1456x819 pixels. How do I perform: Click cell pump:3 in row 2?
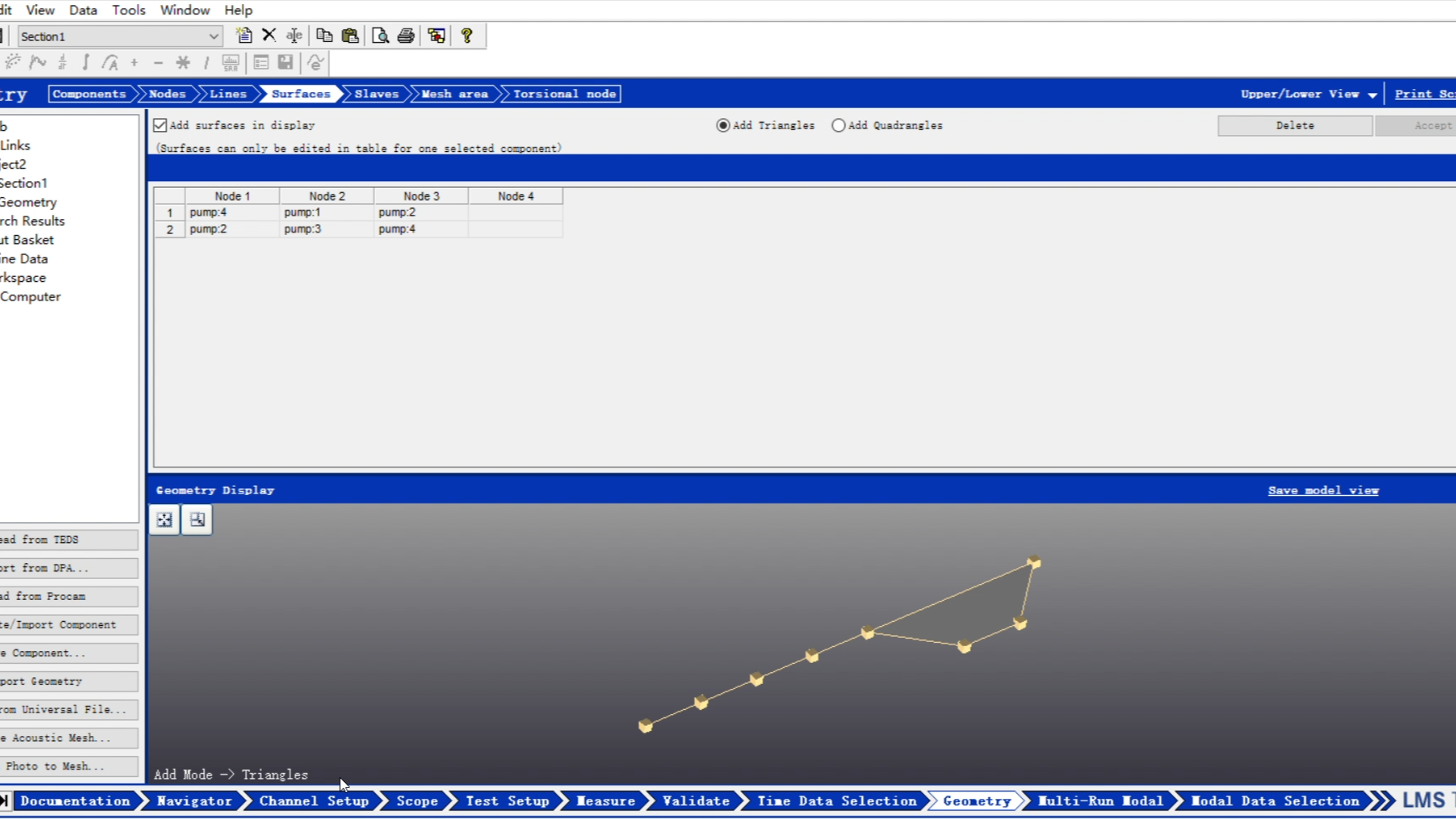[x=326, y=229]
